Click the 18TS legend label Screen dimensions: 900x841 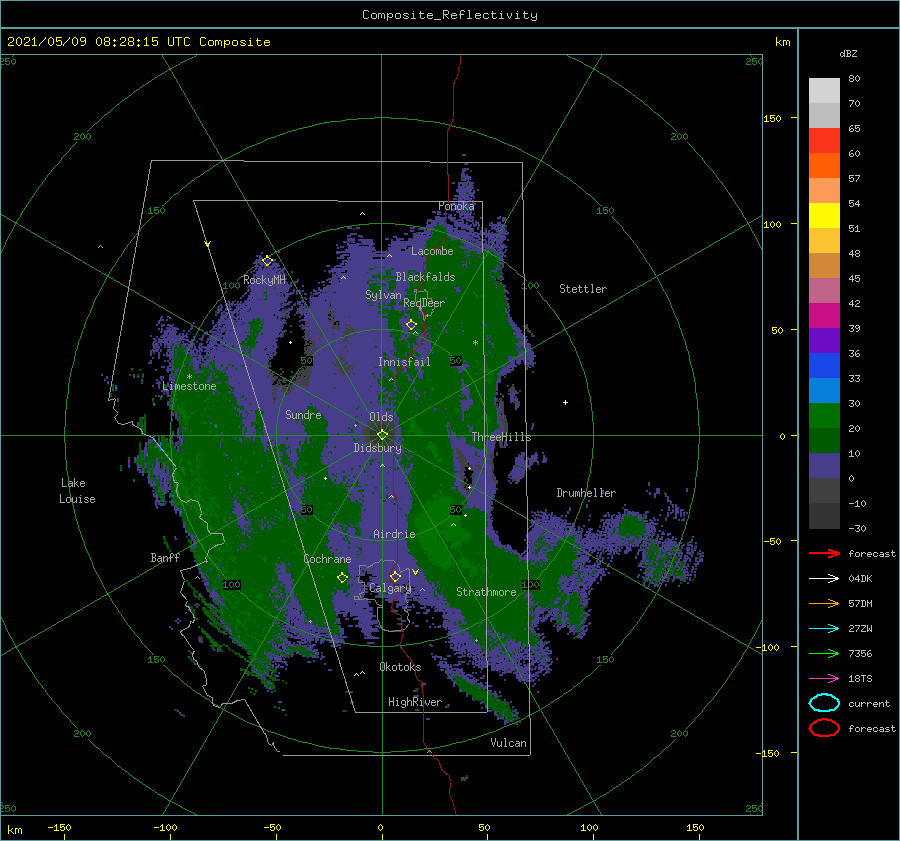(x=860, y=679)
